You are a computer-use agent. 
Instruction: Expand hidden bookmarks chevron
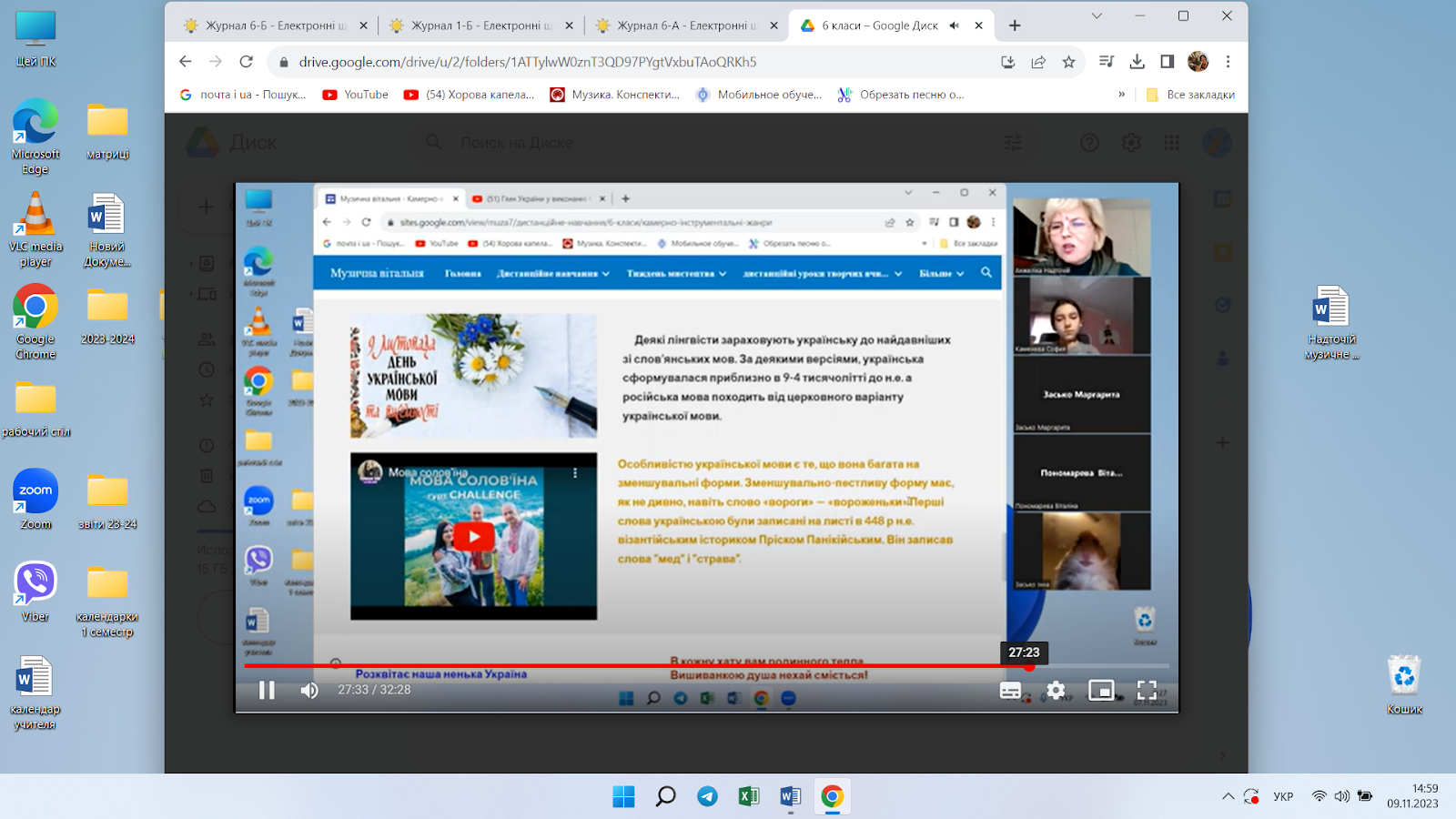tap(1121, 95)
